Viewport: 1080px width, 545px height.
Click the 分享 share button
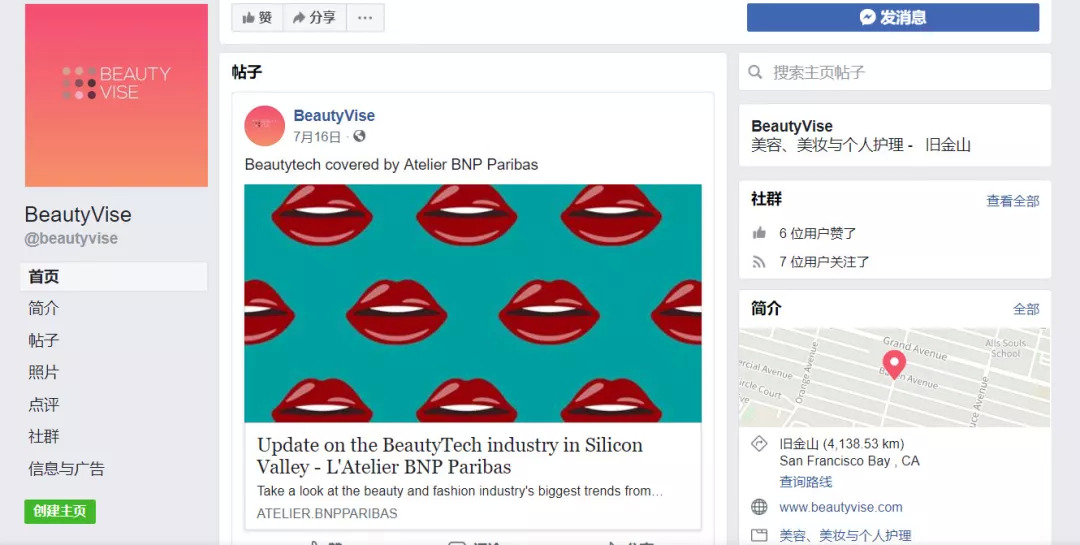314,18
